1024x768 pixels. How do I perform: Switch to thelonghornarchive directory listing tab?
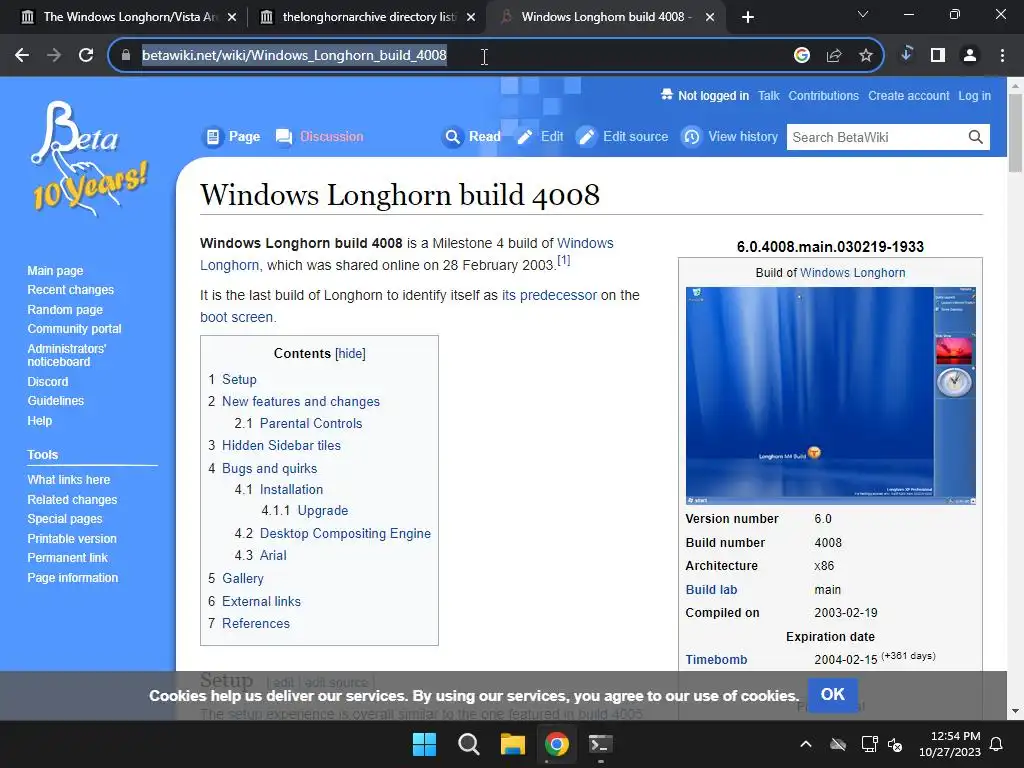[x=368, y=17]
